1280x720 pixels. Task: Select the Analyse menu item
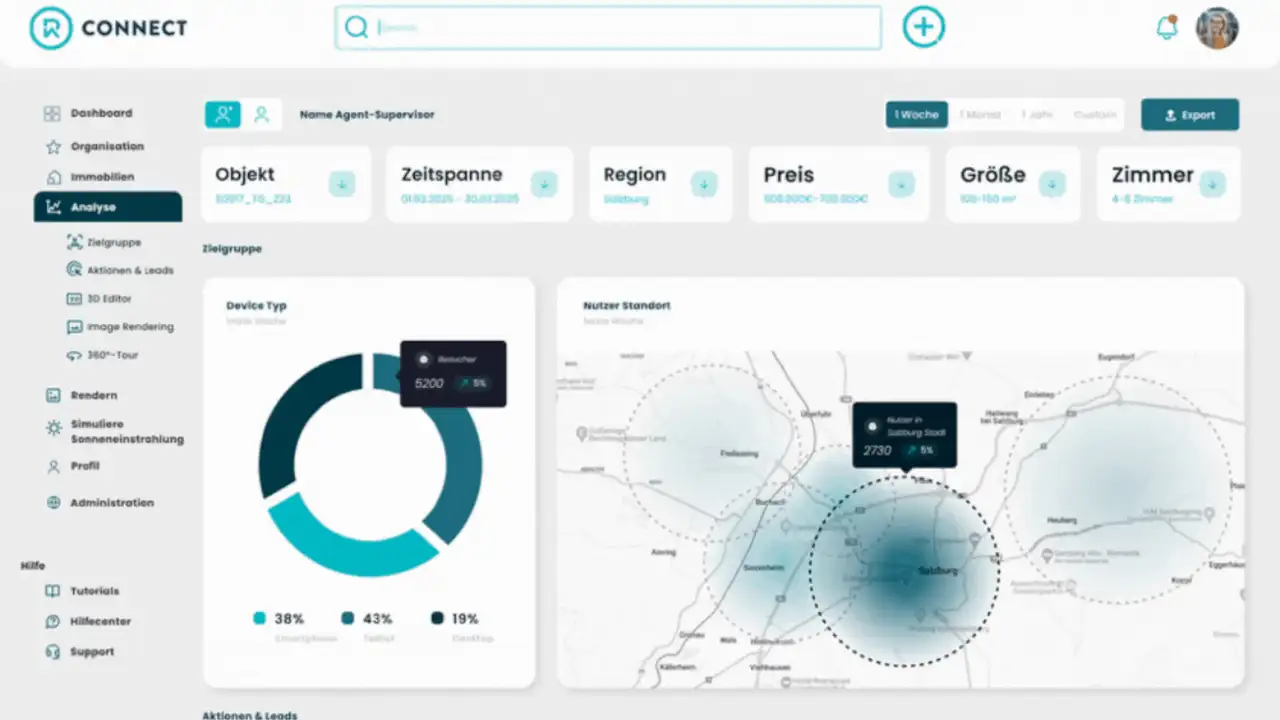tap(108, 207)
